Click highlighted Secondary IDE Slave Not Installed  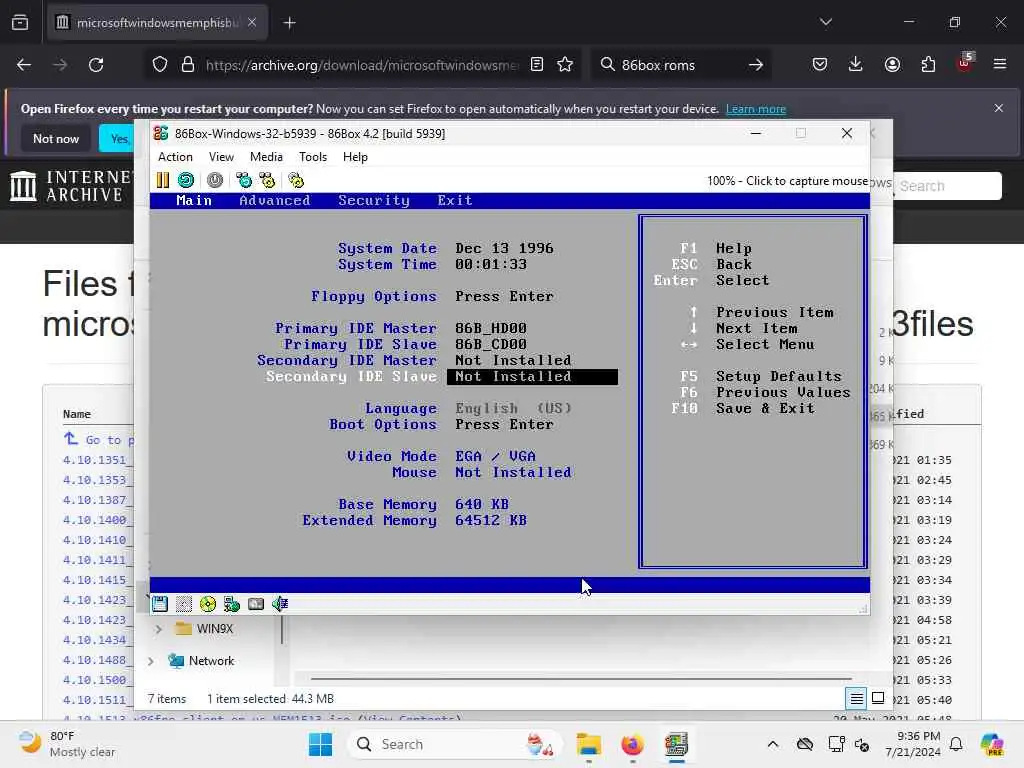coord(532,376)
